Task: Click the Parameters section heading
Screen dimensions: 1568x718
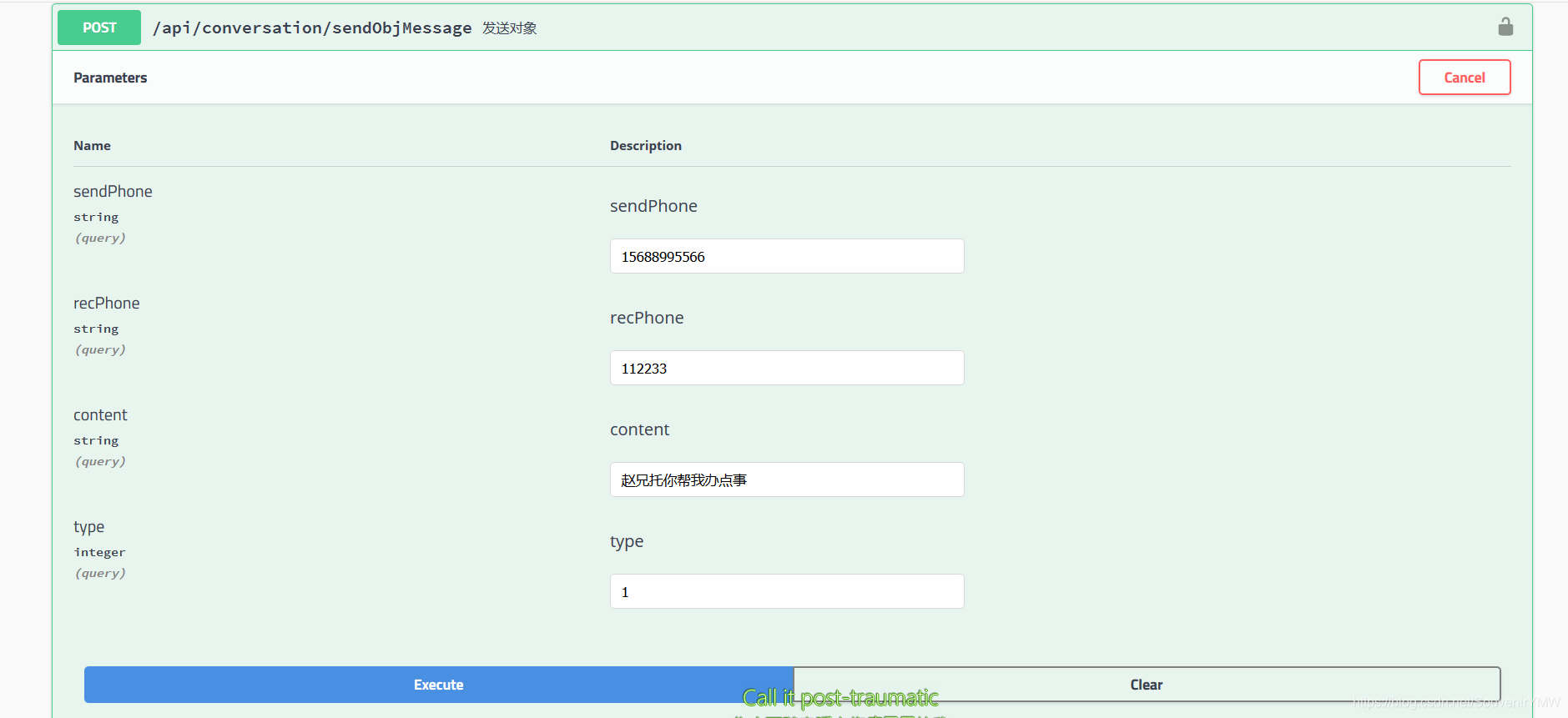Action: click(110, 78)
